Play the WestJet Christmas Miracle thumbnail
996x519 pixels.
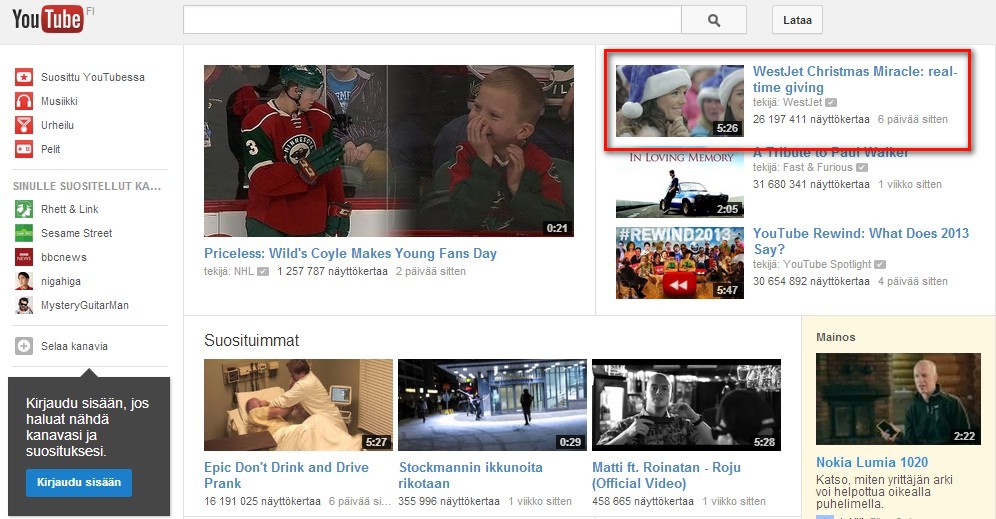tap(680, 100)
